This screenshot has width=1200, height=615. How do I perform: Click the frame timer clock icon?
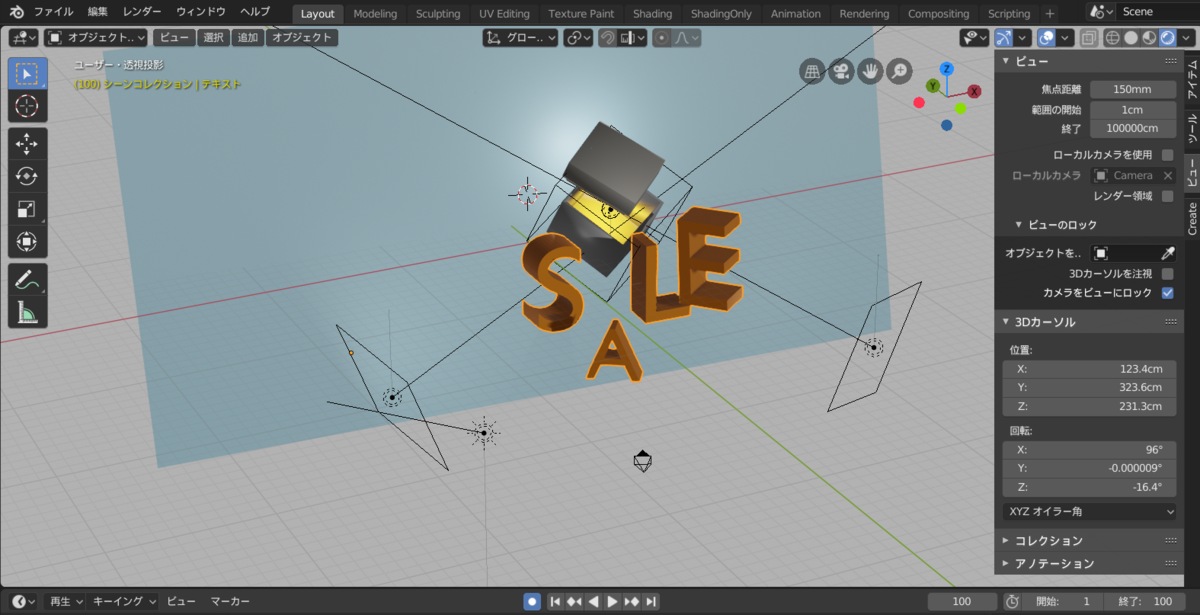(x=1012, y=601)
